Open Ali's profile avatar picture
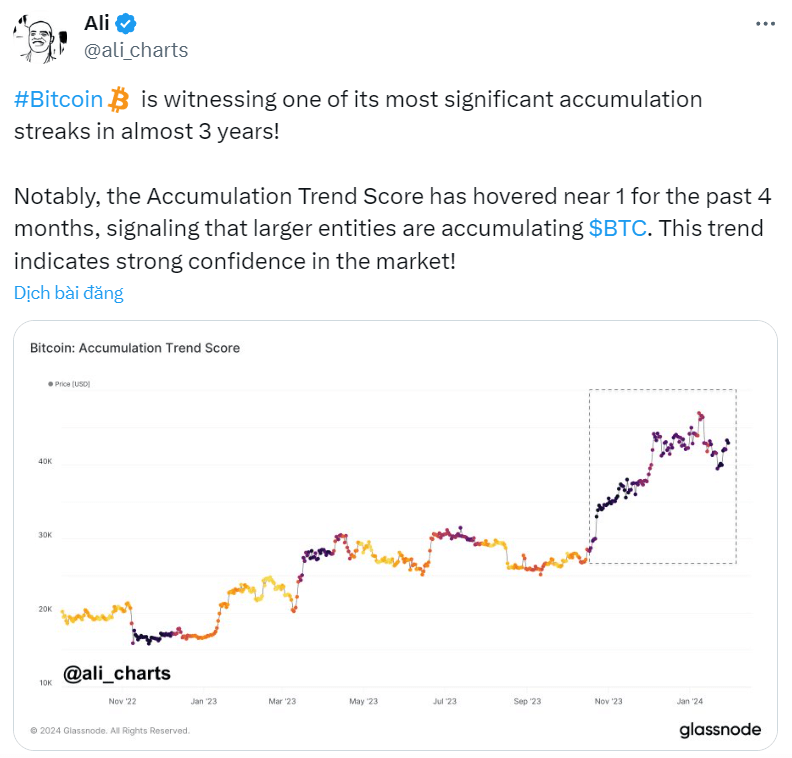The image size is (792, 758). point(39,37)
